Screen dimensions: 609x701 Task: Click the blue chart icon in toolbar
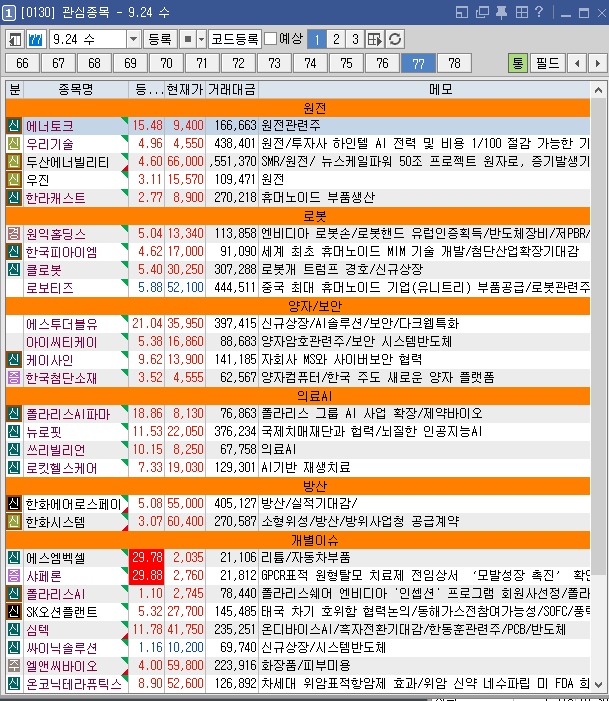tap(35, 39)
